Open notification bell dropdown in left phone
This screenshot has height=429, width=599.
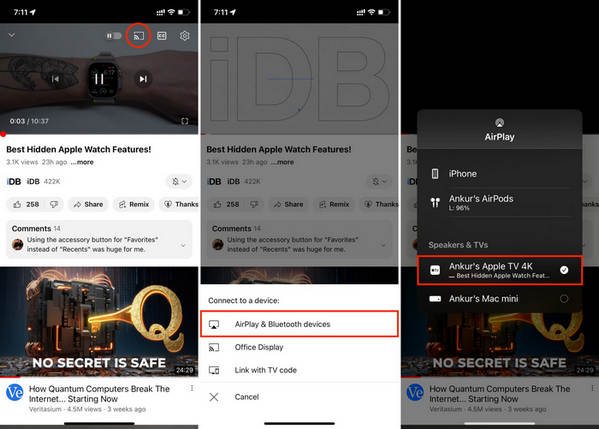tap(179, 181)
